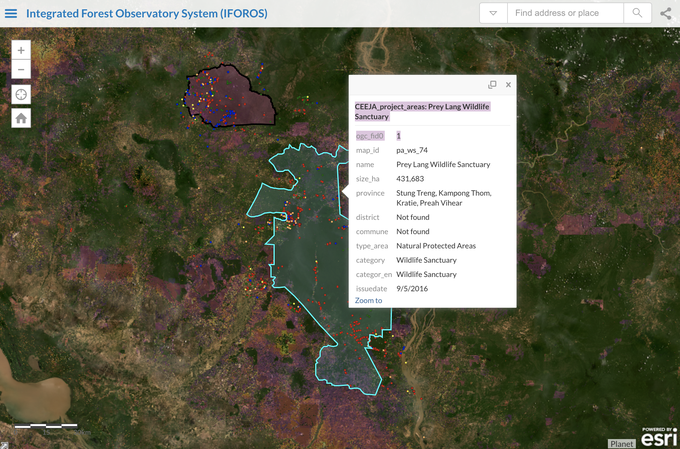Close the Prey Lang Wildlife Sanctuary popup
Screen dimensions: 680x449
click(x=508, y=85)
